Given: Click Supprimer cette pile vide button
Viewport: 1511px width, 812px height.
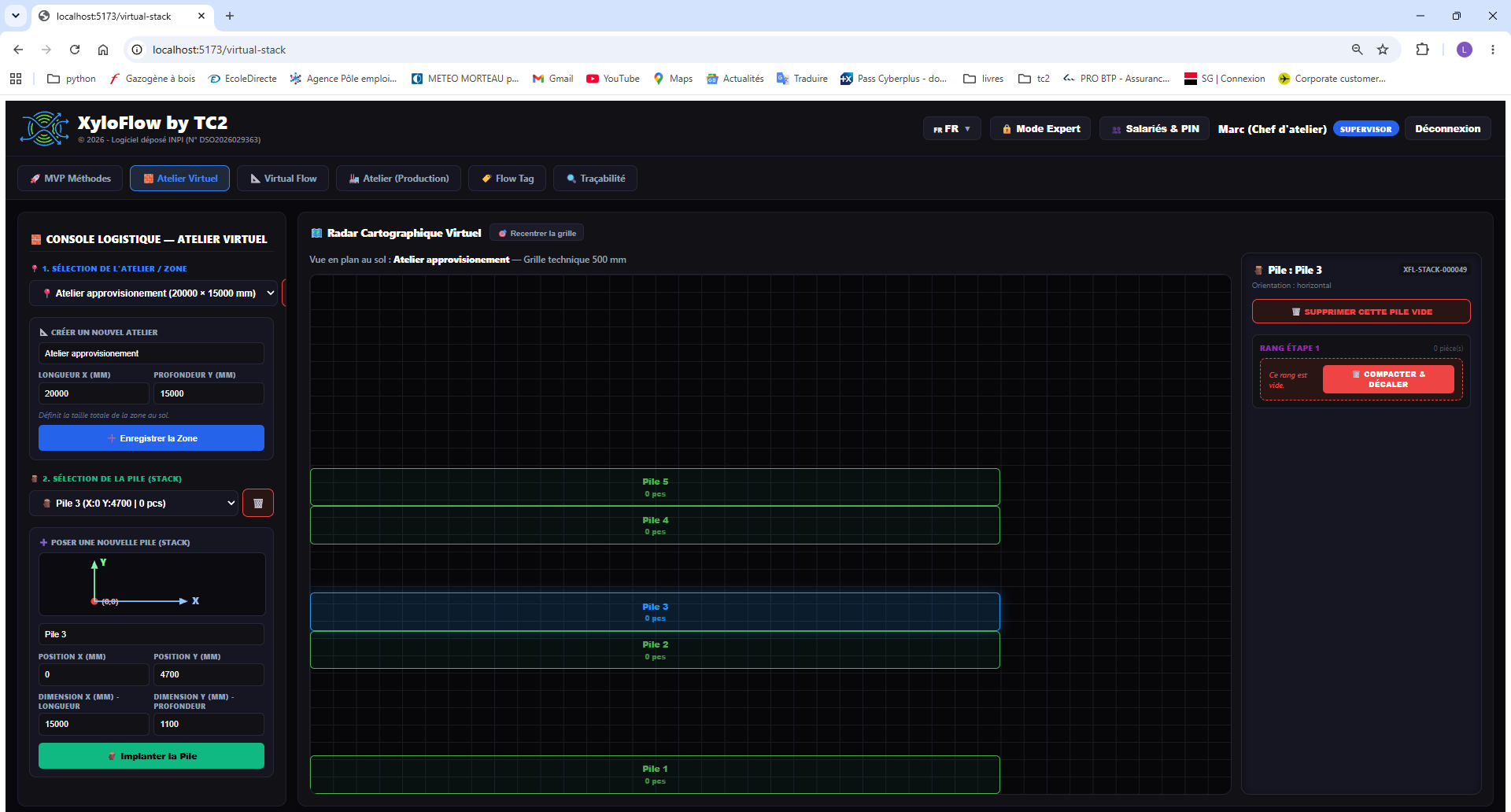Looking at the screenshot, I should point(1361,312).
